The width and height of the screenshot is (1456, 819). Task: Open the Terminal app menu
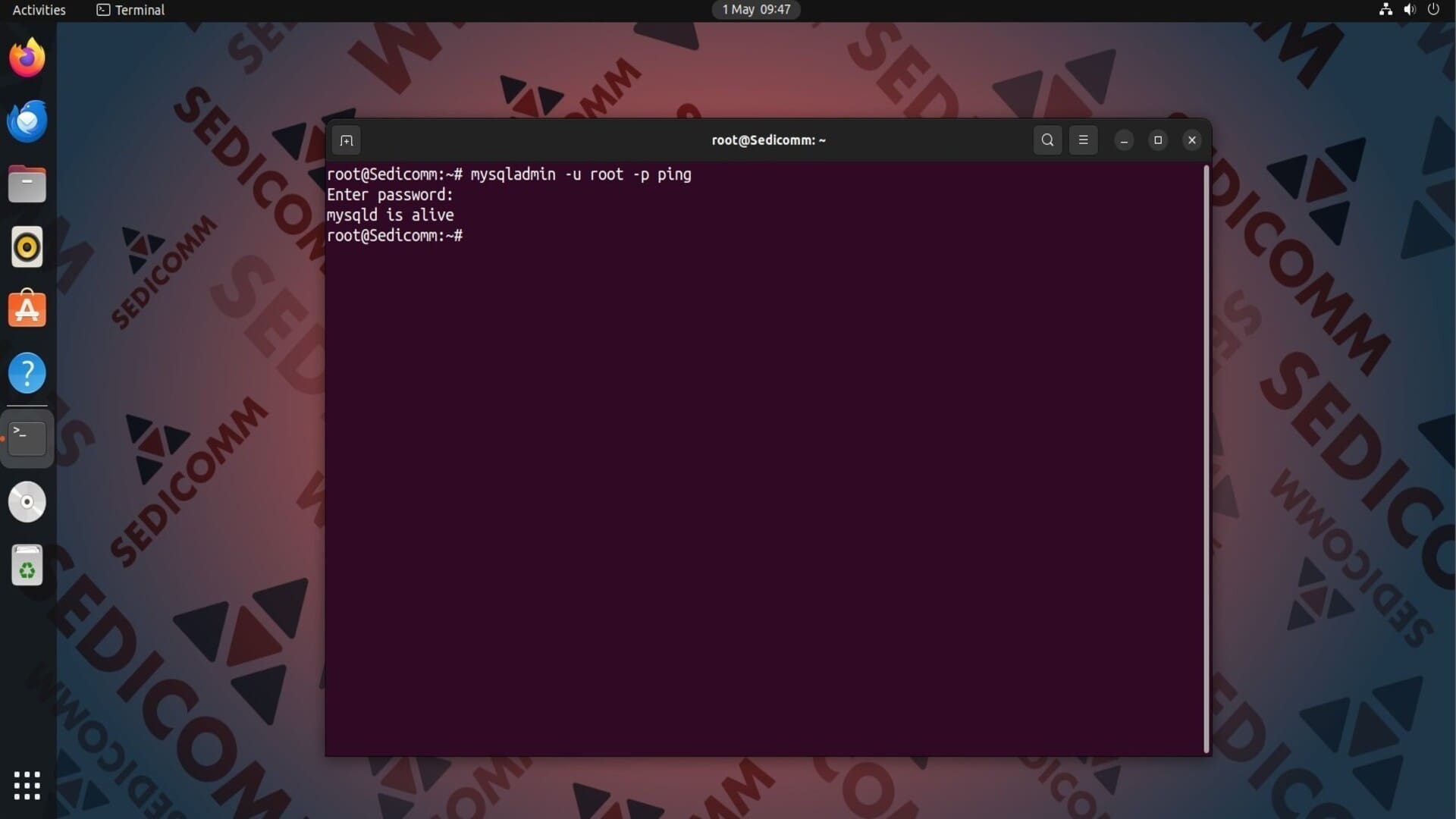[130, 10]
